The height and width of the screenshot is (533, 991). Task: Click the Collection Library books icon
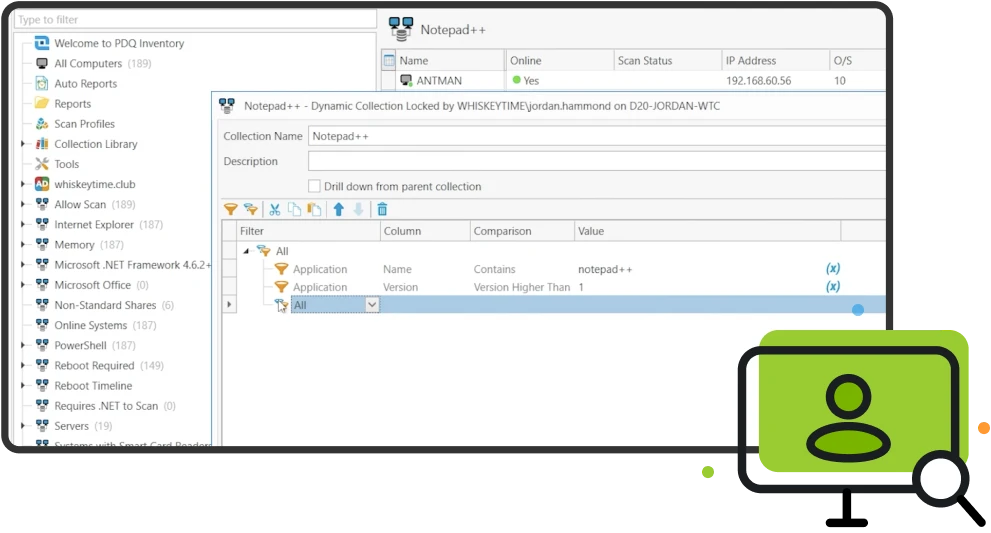tap(42, 144)
